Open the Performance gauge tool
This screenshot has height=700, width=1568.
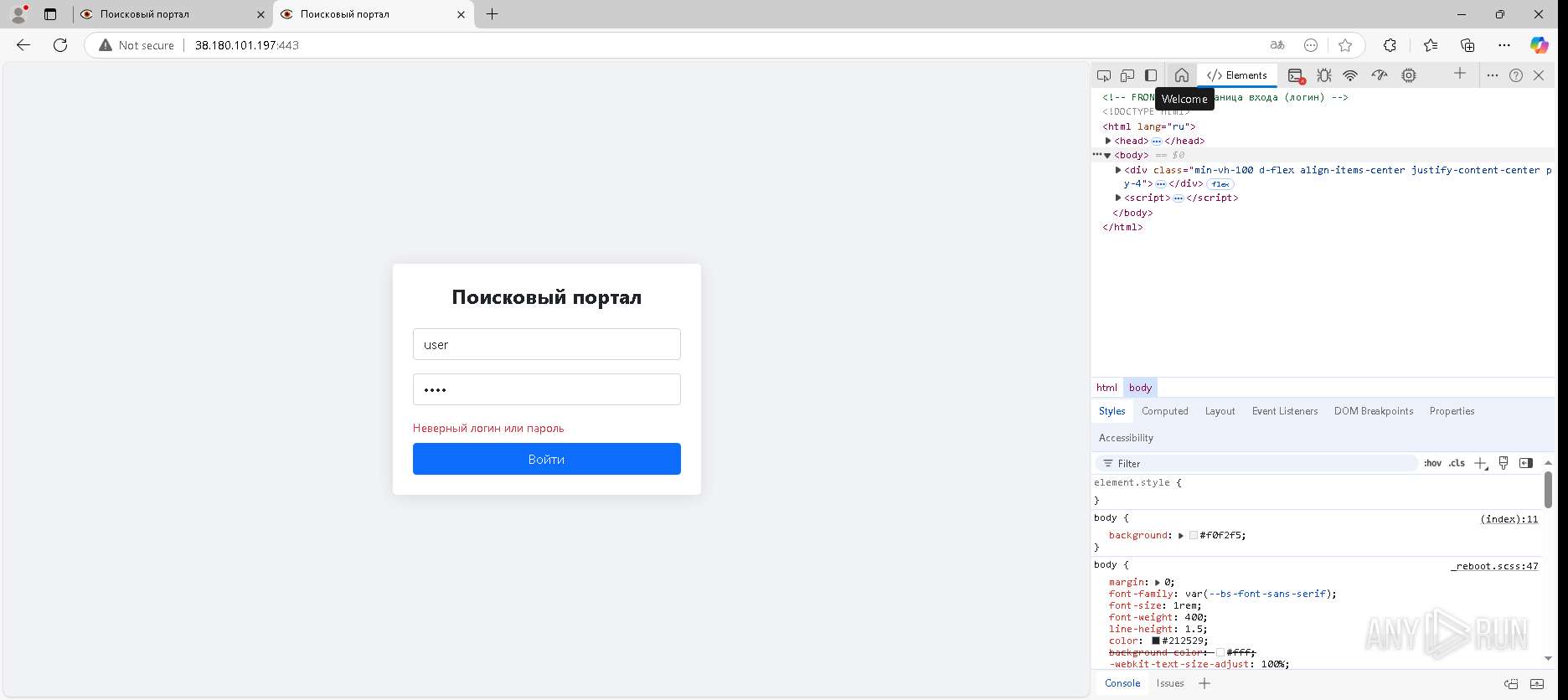1380,75
